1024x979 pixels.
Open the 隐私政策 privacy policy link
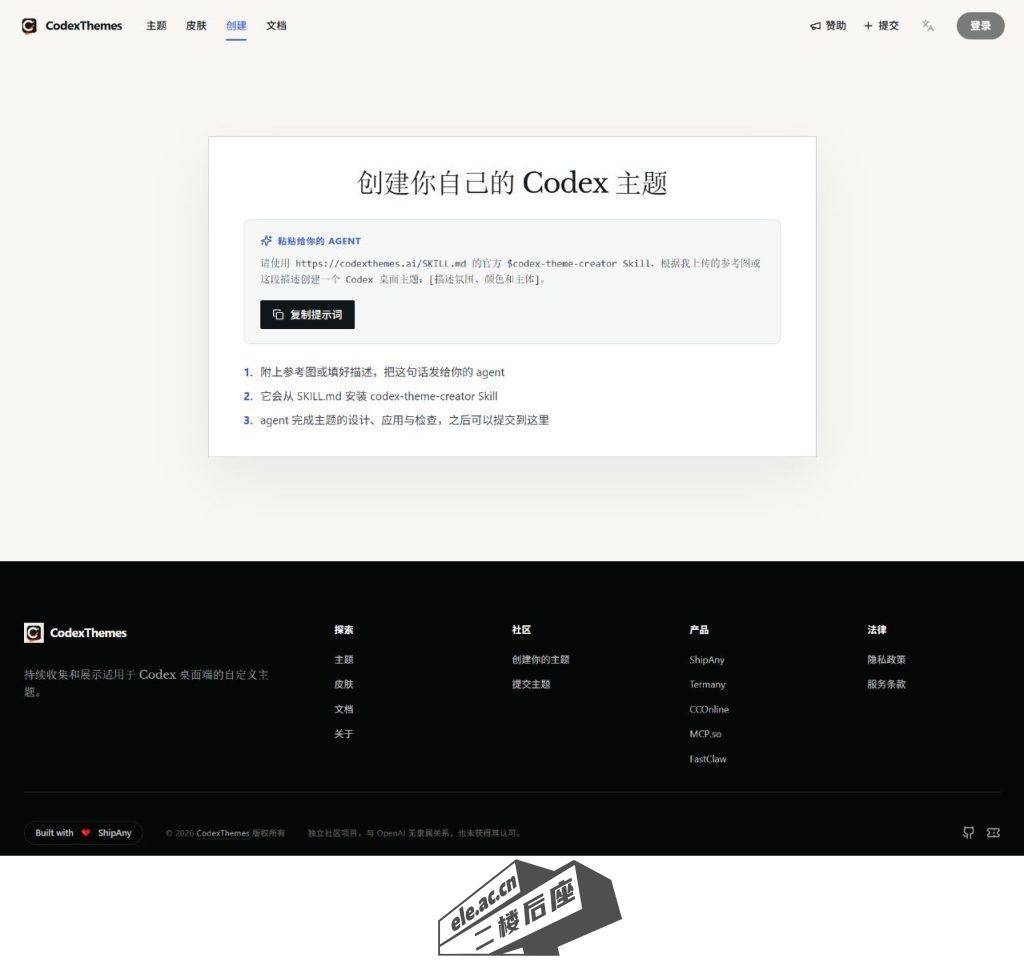(x=886, y=660)
